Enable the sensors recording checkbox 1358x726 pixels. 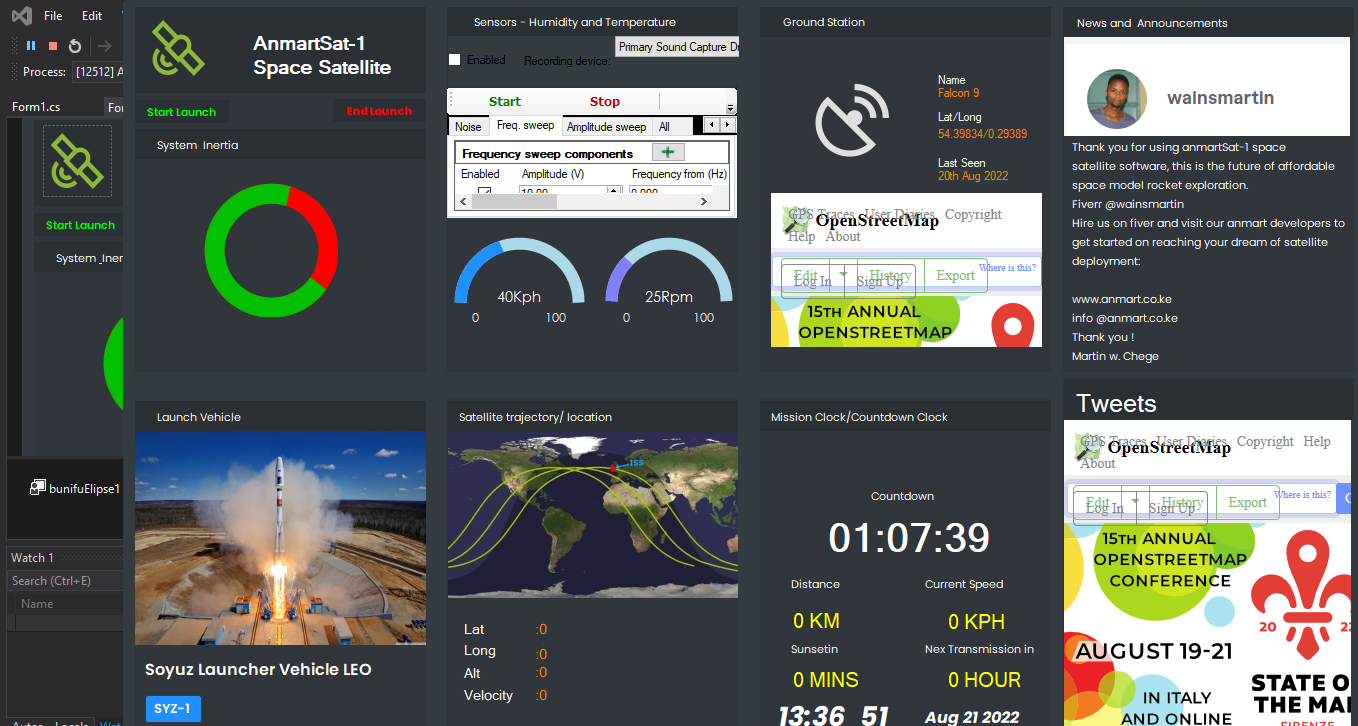(x=455, y=60)
